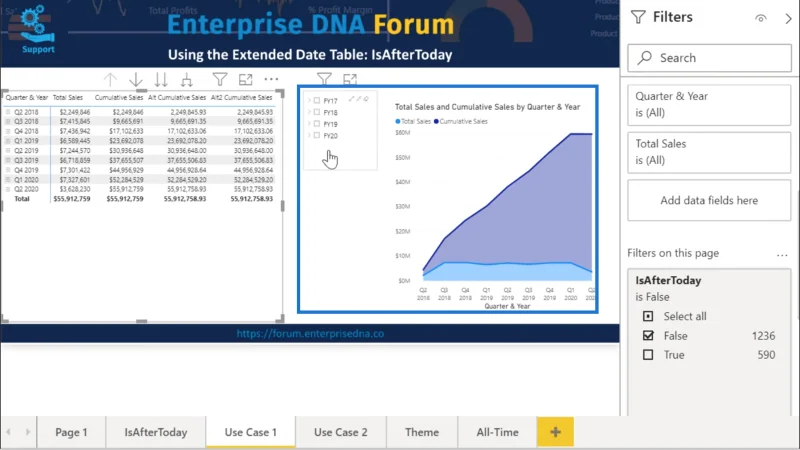Screen dimensions: 800x450
Task: Click the chart title text
Action: click(x=487, y=107)
